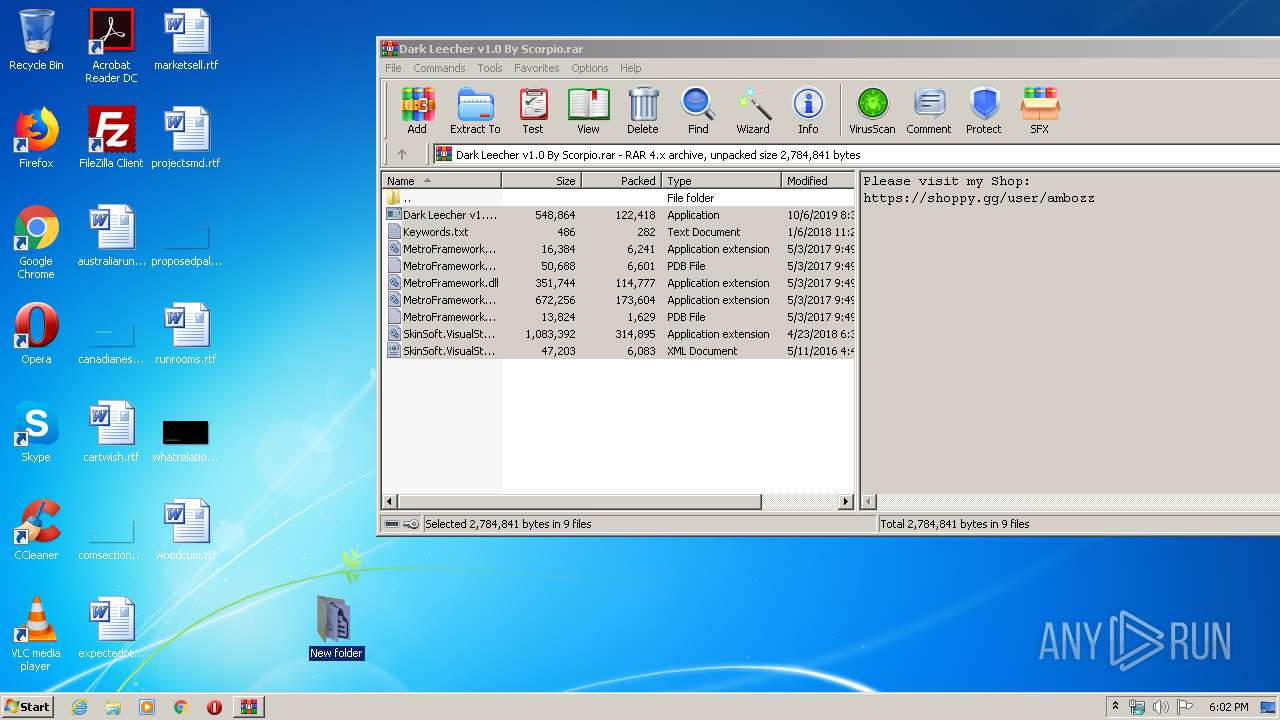This screenshot has width=1280, height=720.
Task: Open the File menu
Action: (x=393, y=68)
